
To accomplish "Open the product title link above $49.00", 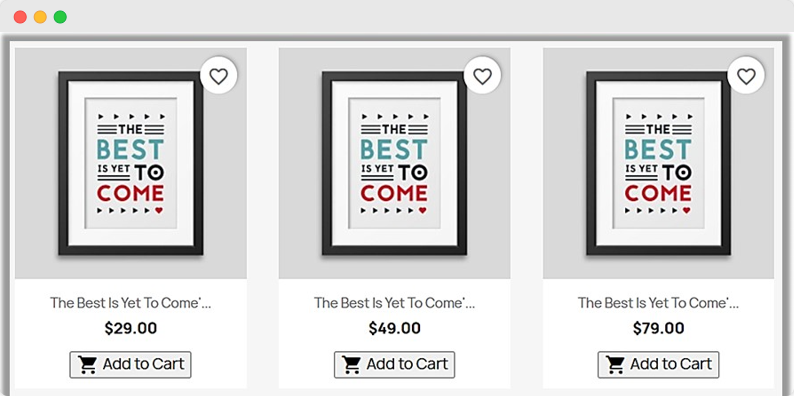I will pyautogui.click(x=394, y=303).
